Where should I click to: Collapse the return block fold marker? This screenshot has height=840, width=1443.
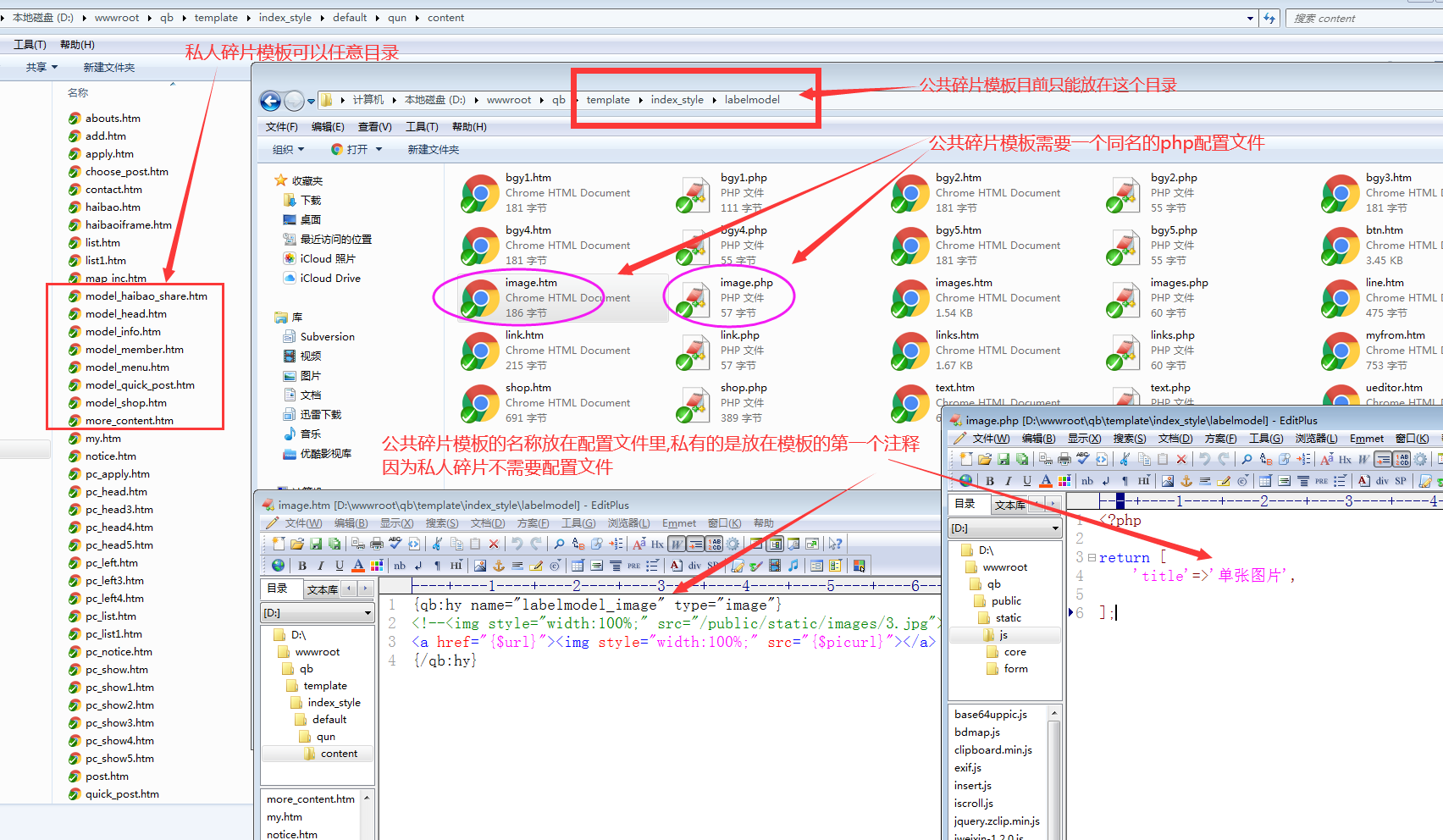click(1092, 557)
